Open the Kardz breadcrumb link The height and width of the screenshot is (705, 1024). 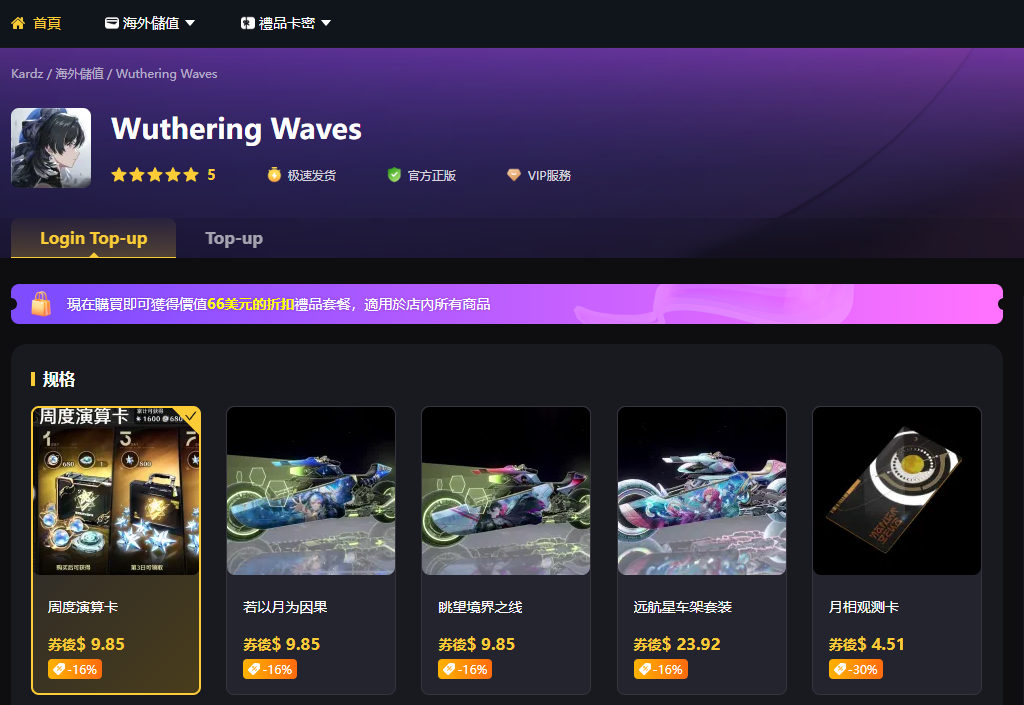pyautogui.click(x=27, y=74)
